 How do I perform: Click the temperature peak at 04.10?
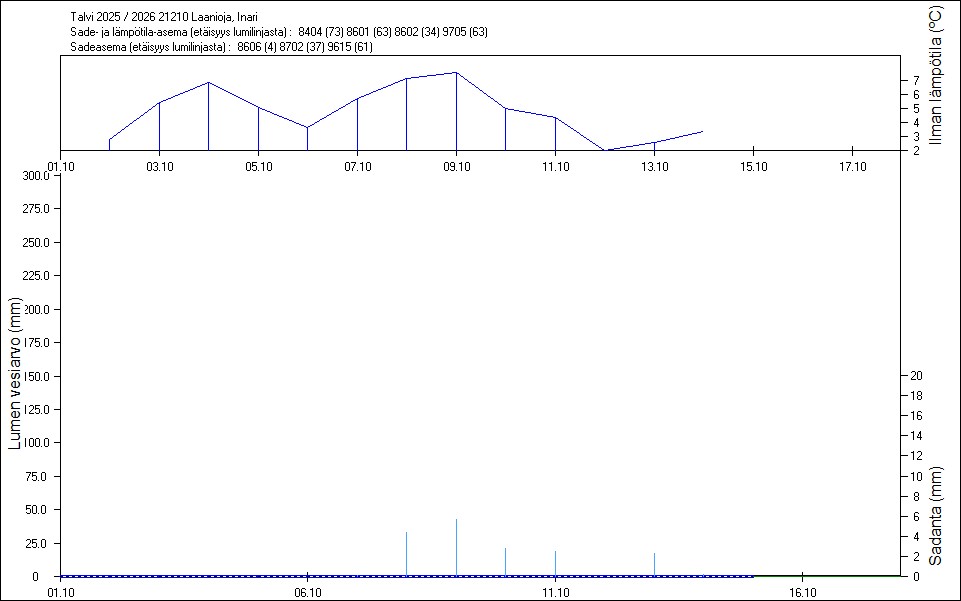coord(208,82)
